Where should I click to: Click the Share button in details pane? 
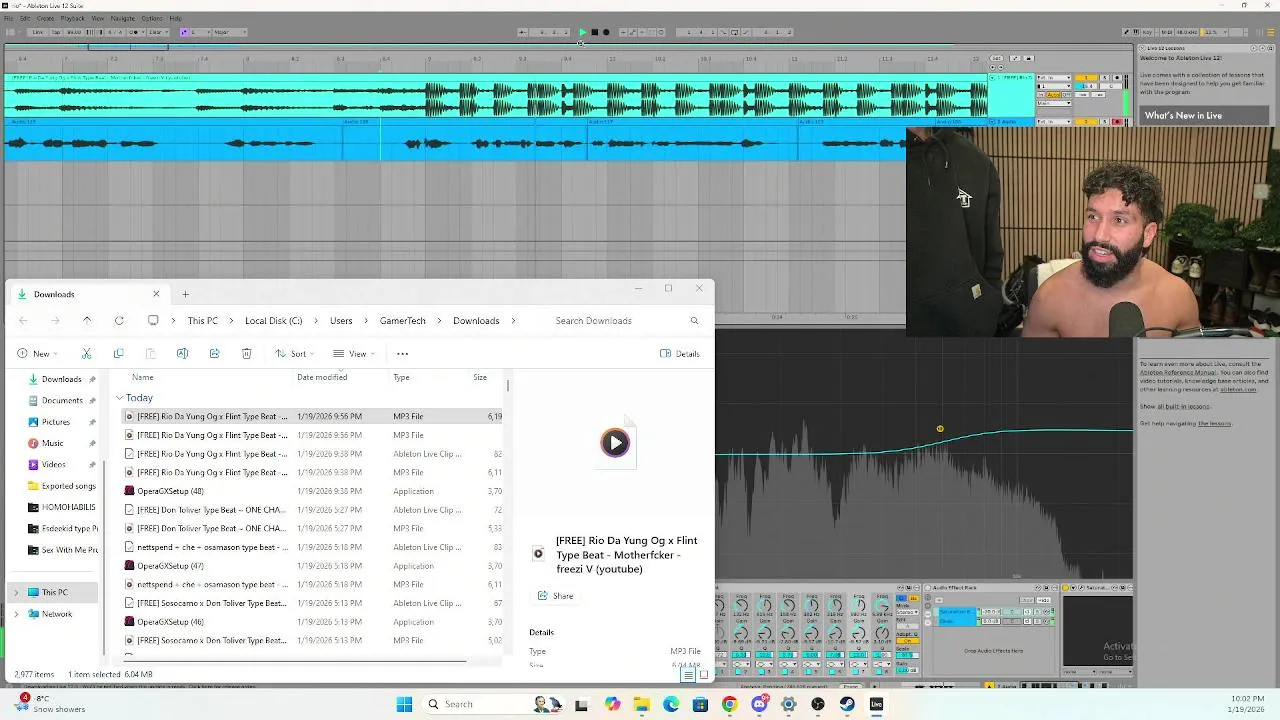[556, 596]
